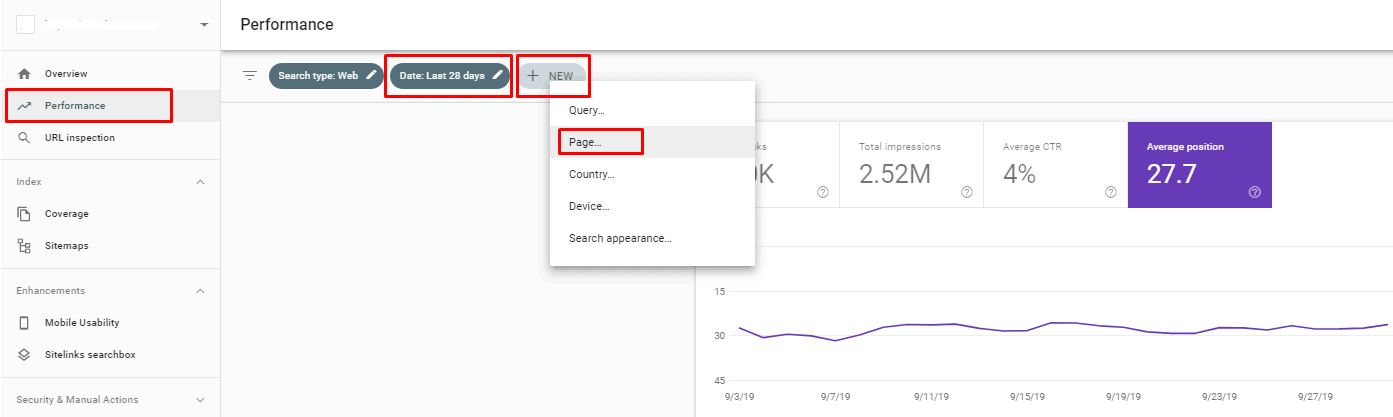Viewport: 1393px width, 417px height.
Task: Select Query... from filter menu
Action: click(652, 110)
